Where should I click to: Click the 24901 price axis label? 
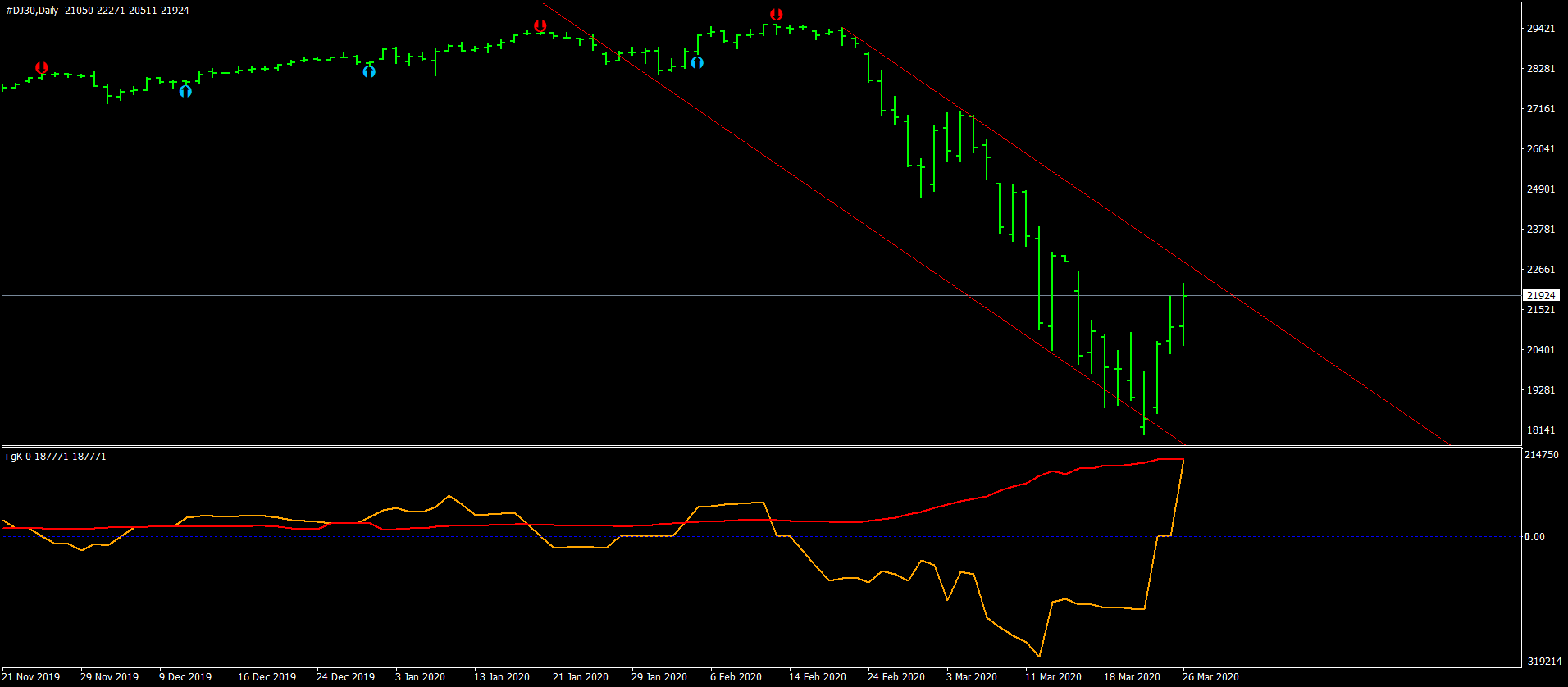pyautogui.click(x=1540, y=189)
